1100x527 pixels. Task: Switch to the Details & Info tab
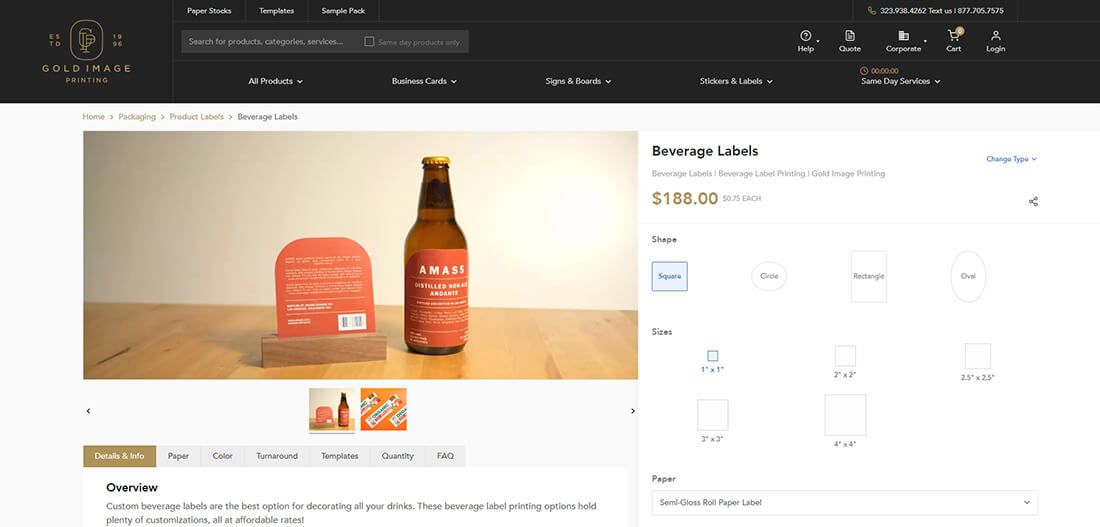(x=120, y=456)
